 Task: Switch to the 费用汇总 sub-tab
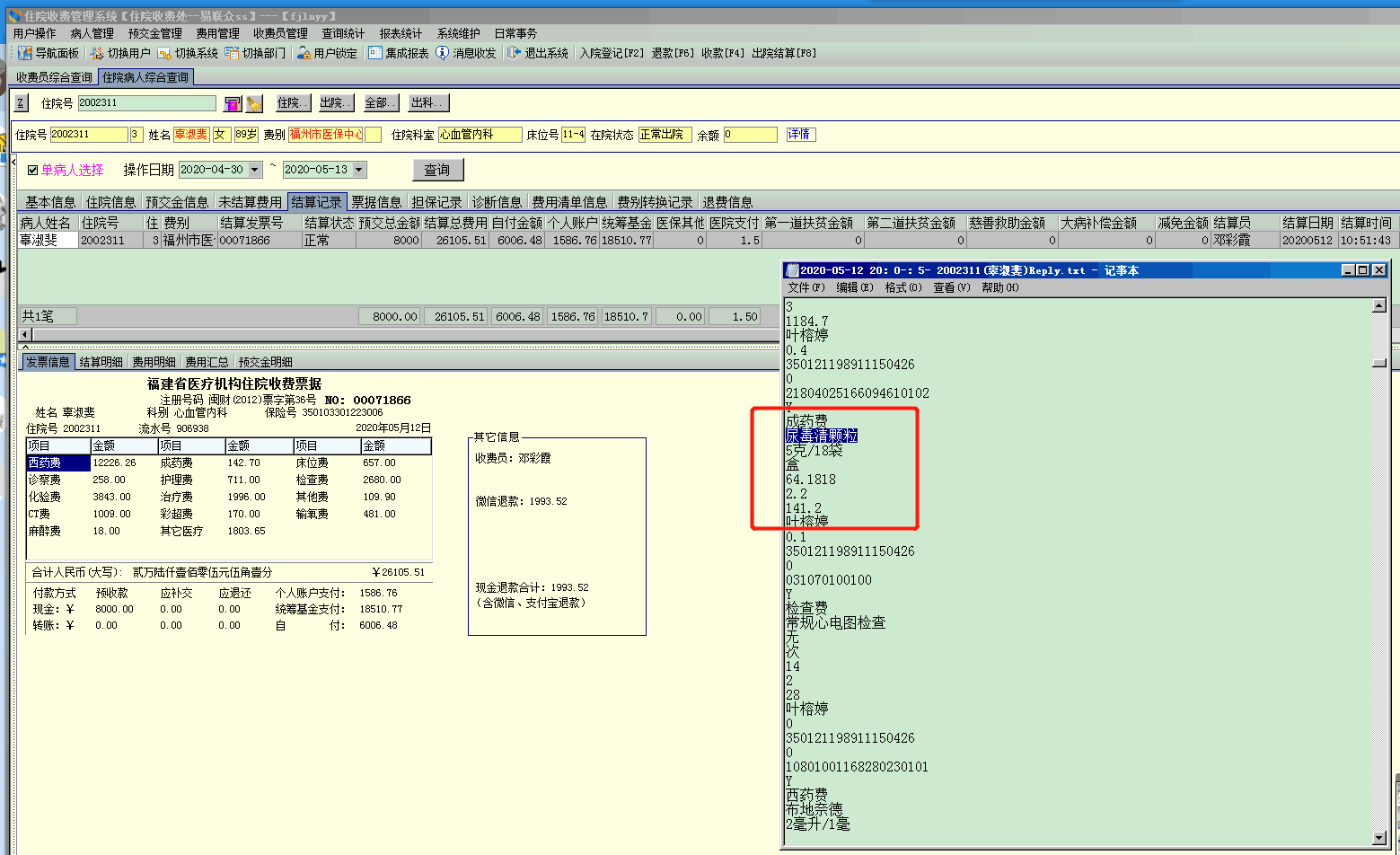pyautogui.click(x=207, y=362)
